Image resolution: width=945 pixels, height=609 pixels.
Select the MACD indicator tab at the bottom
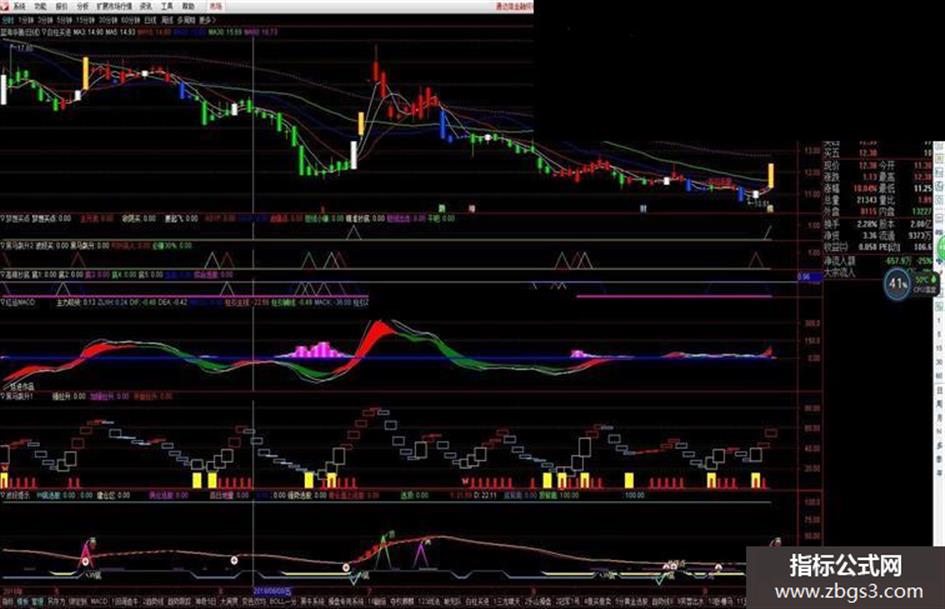(x=99, y=601)
